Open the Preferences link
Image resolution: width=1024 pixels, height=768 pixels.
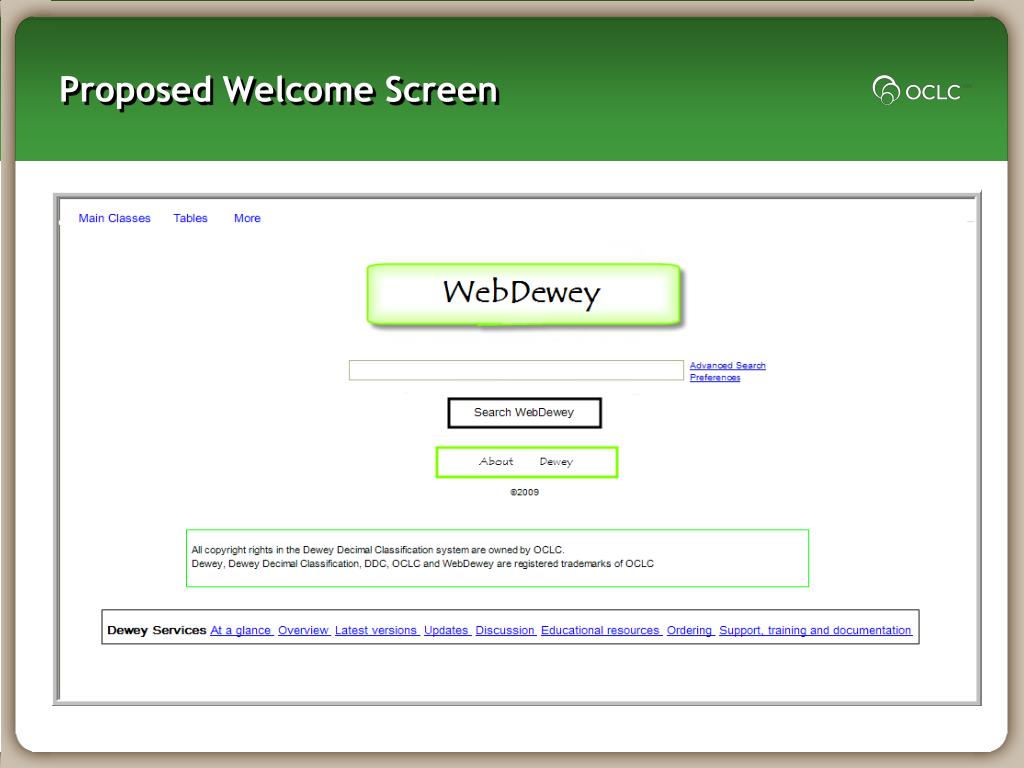[x=715, y=377]
